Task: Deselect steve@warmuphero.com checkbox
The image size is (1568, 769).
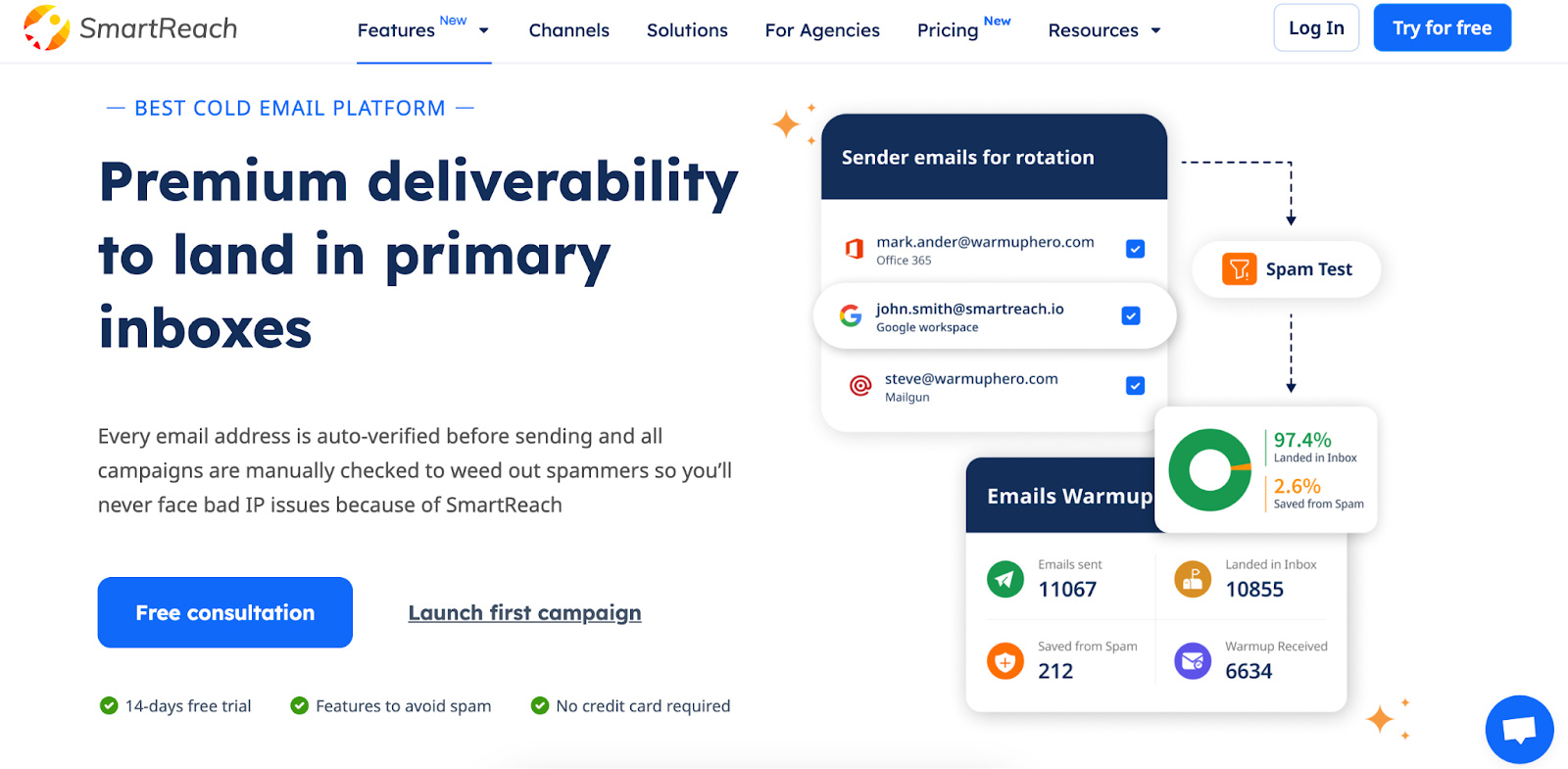Action: [1135, 386]
